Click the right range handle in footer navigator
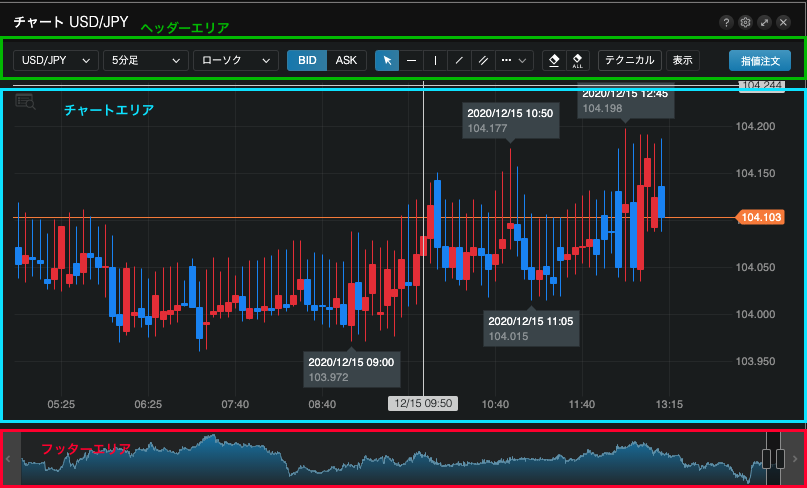Image resolution: width=807 pixels, height=488 pixels. click(x=780, y=458)
